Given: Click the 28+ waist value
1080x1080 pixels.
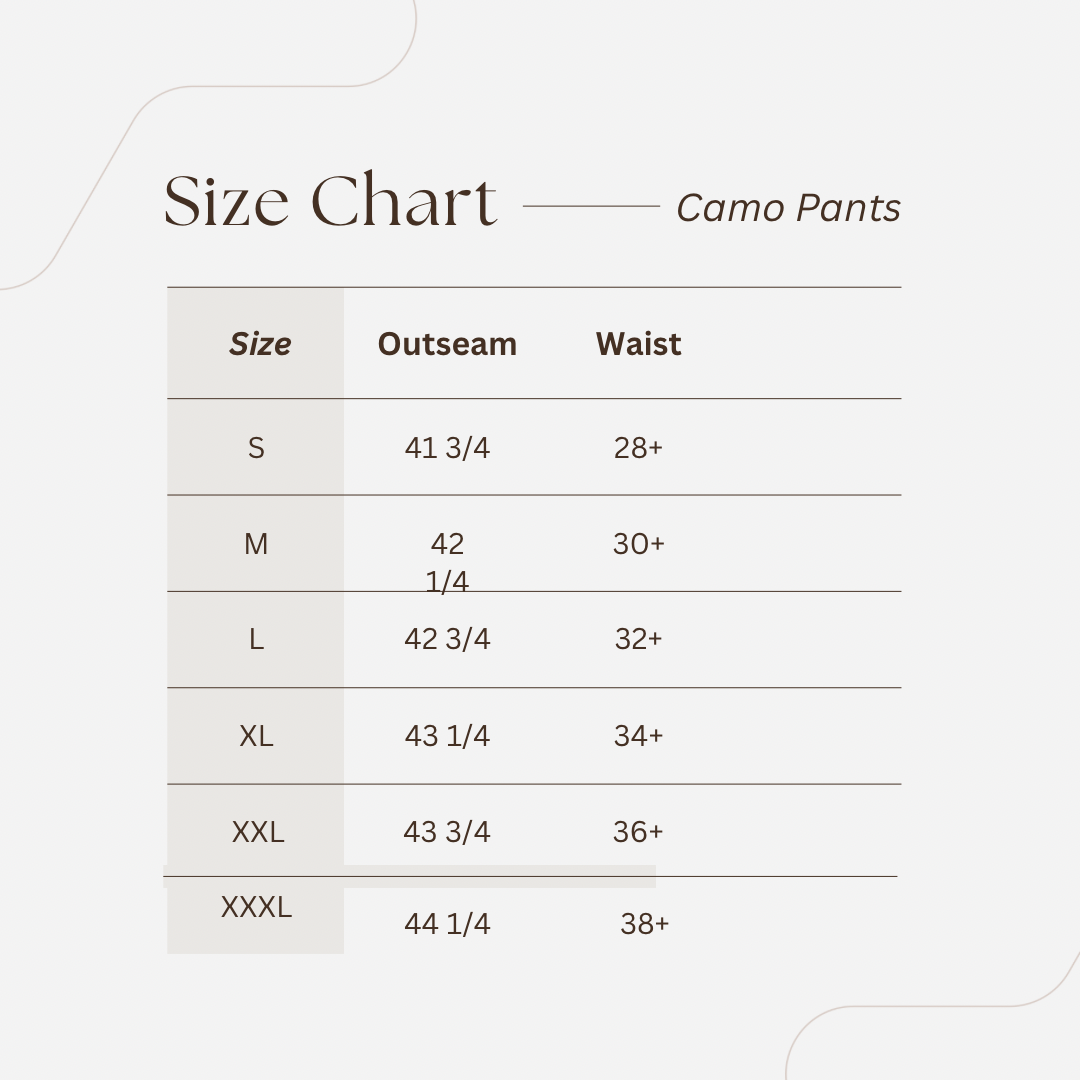Looking at the screenshot, I should pos(638,448).
